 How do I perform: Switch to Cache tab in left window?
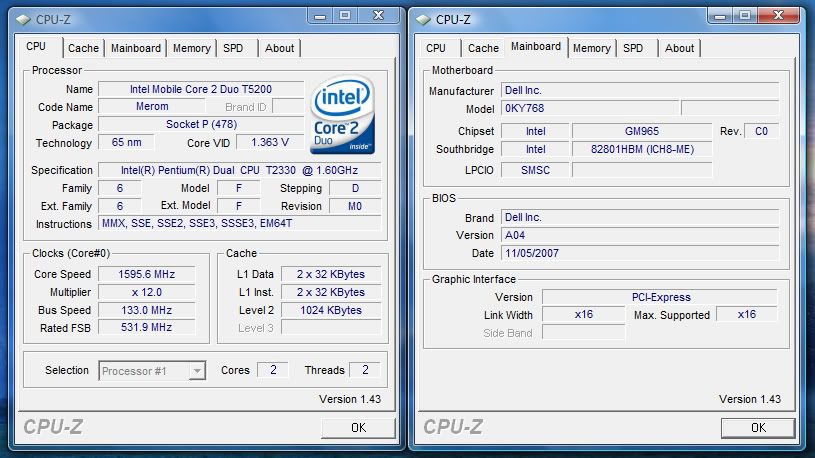coord(83,48)
